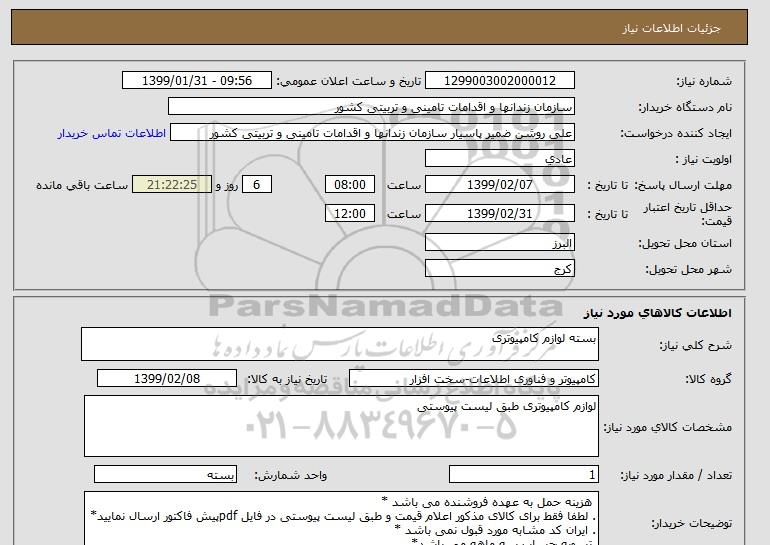Image resolution: width=770 pixels, height=545 pixels.
Task: Click the general description field بسته لوازم کامپیوتری
Action: 340,344
